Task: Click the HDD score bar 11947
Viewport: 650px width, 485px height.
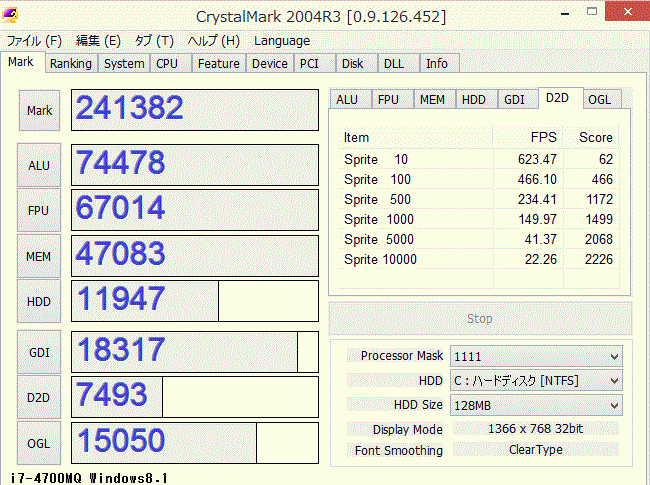Action: tap(195, 301)
